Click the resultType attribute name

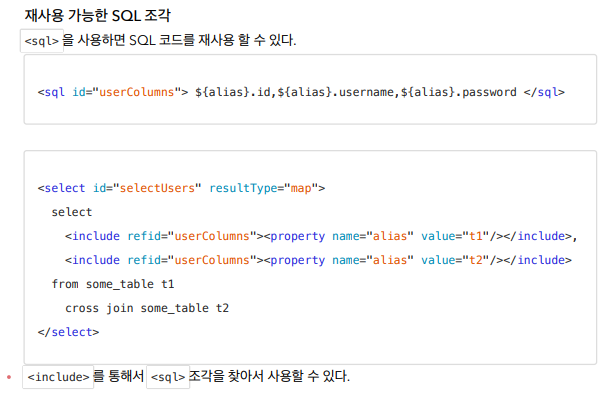pyautogui.click(x=243, y=188)
